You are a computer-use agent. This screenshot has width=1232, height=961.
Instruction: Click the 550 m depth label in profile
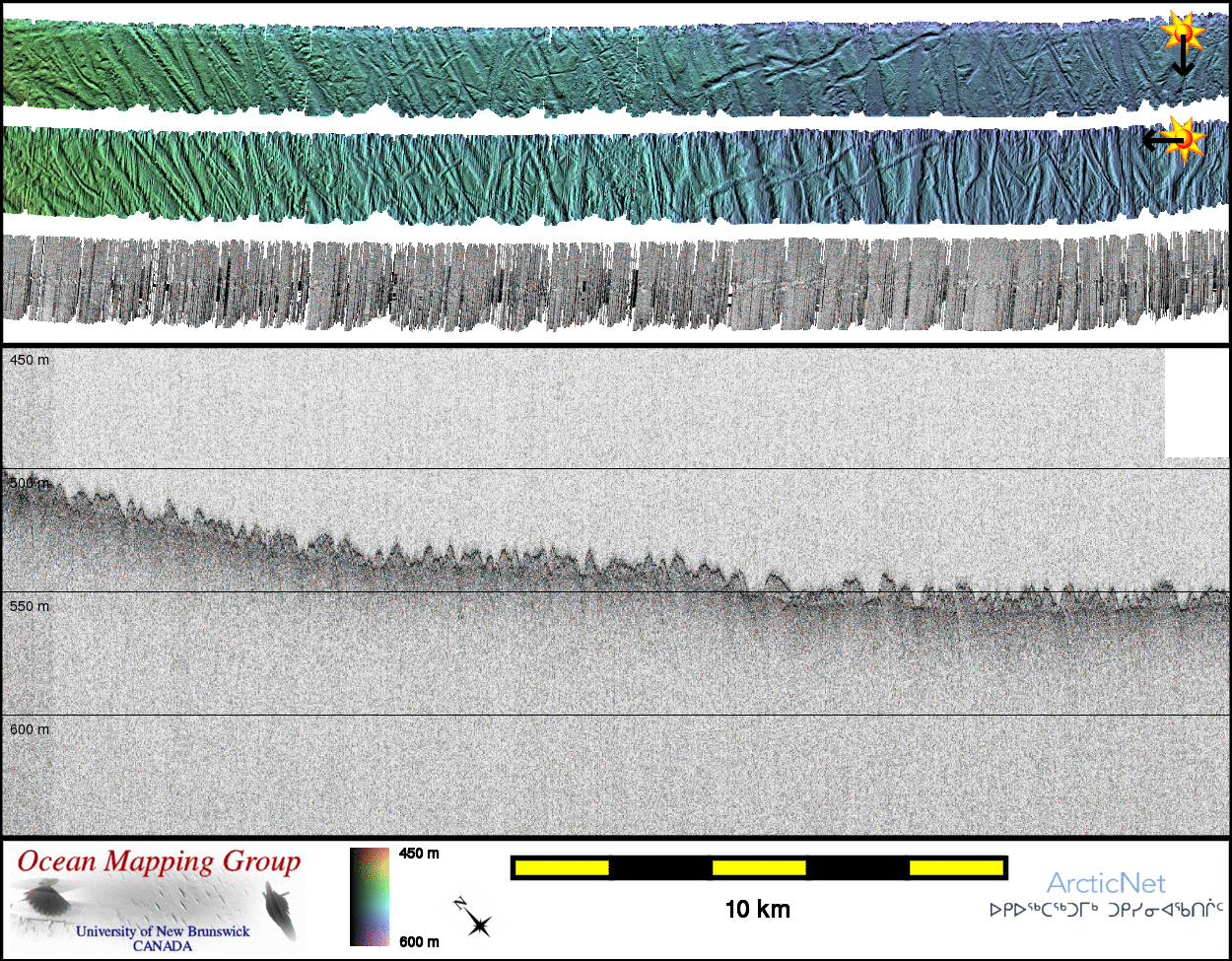[30, 606]
